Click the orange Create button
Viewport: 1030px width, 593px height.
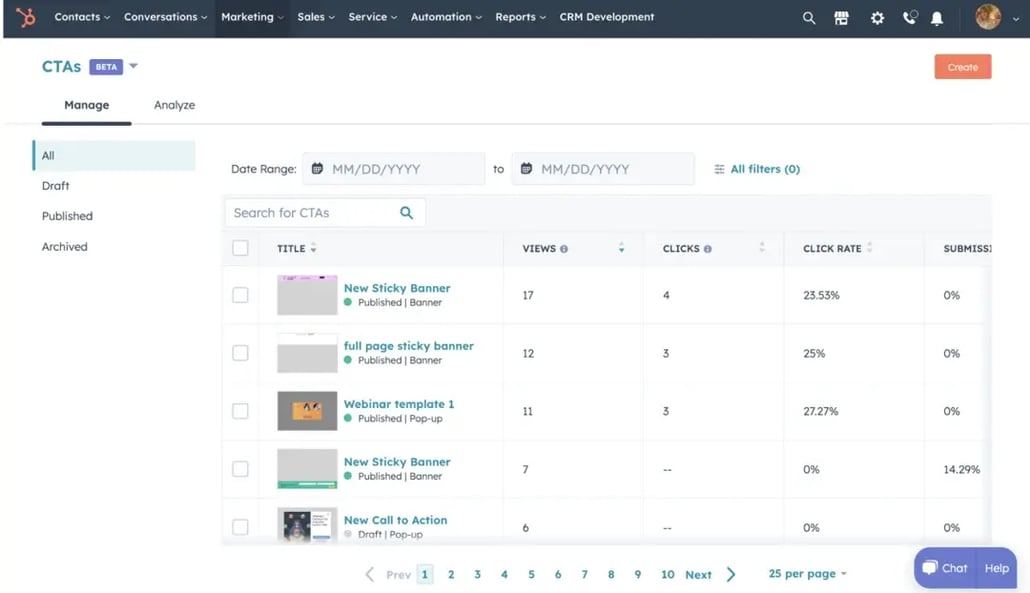click(962, 67)
